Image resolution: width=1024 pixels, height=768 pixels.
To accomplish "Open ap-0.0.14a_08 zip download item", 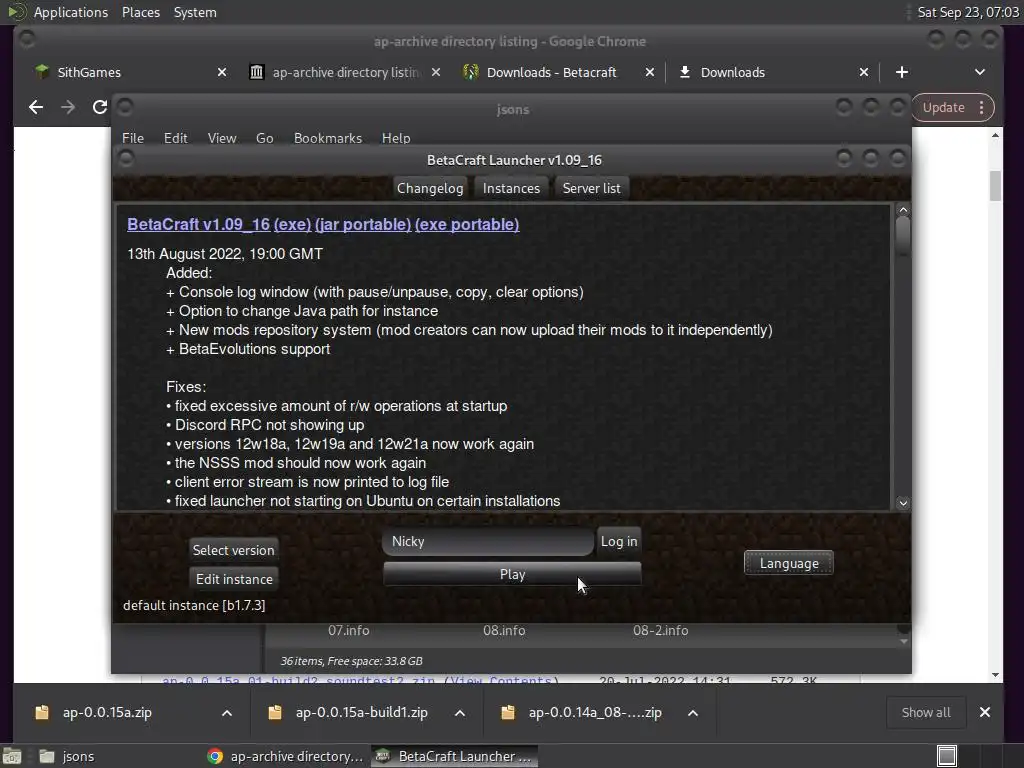I will pyautogui.click(x=594, y=712).
